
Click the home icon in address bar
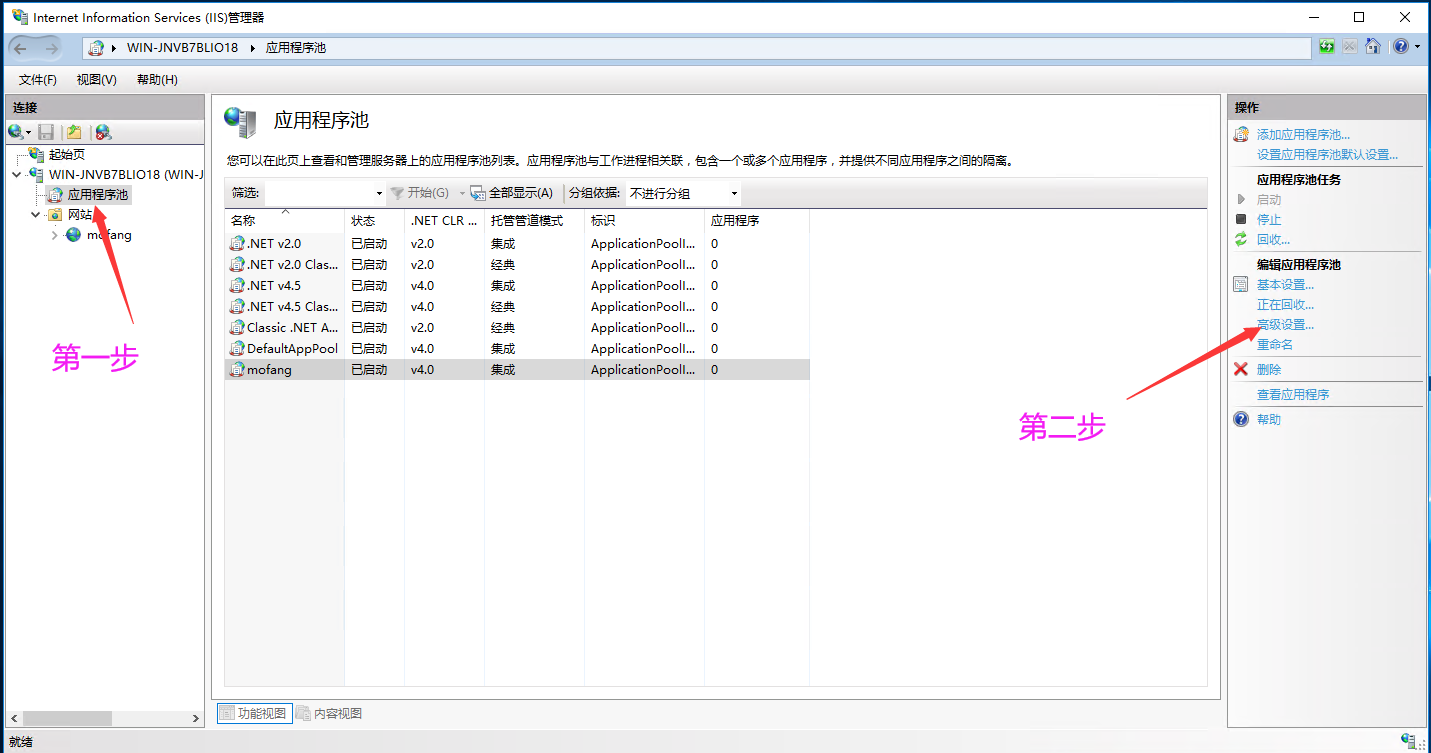[1373, 47]
